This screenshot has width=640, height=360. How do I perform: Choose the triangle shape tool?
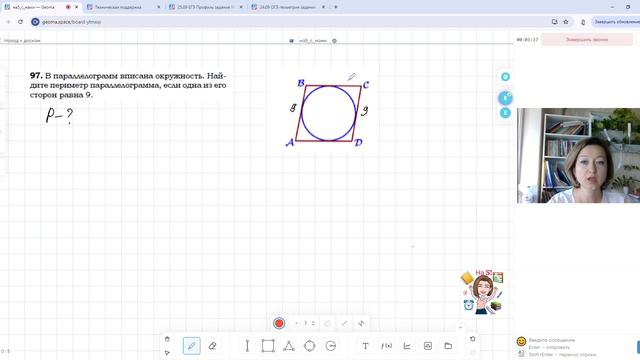pyautogui.click(x=289, y=346)
